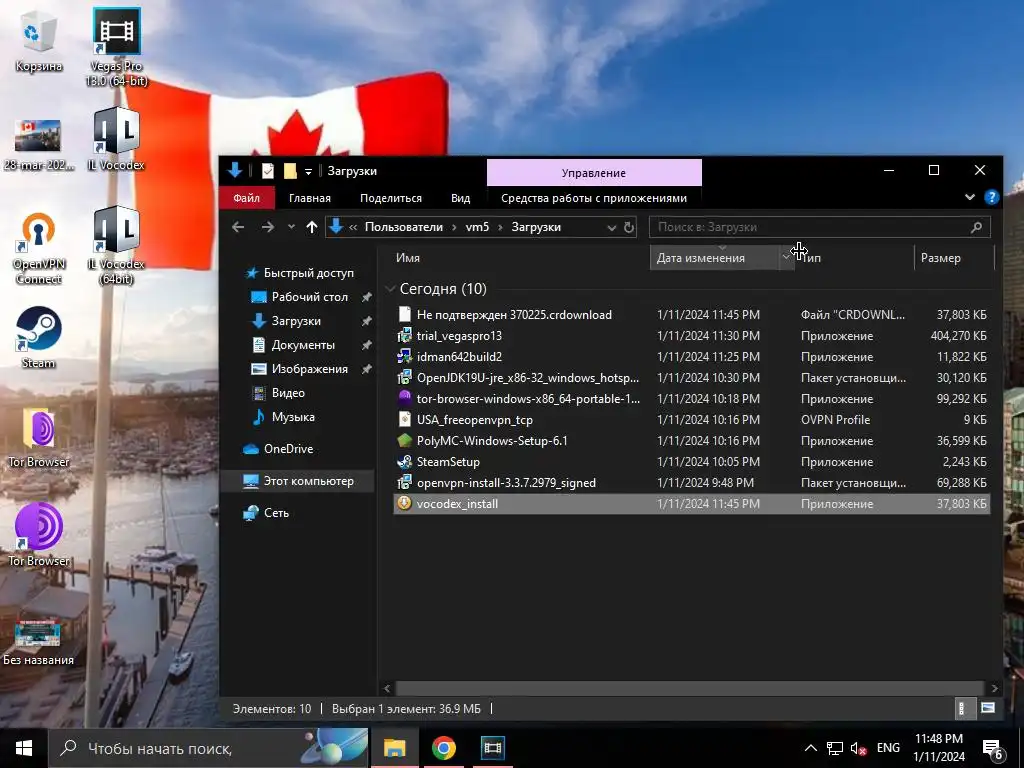Click the Поиск в: Загрузки search field
The image size is (1024, 768).
point(810,227)
